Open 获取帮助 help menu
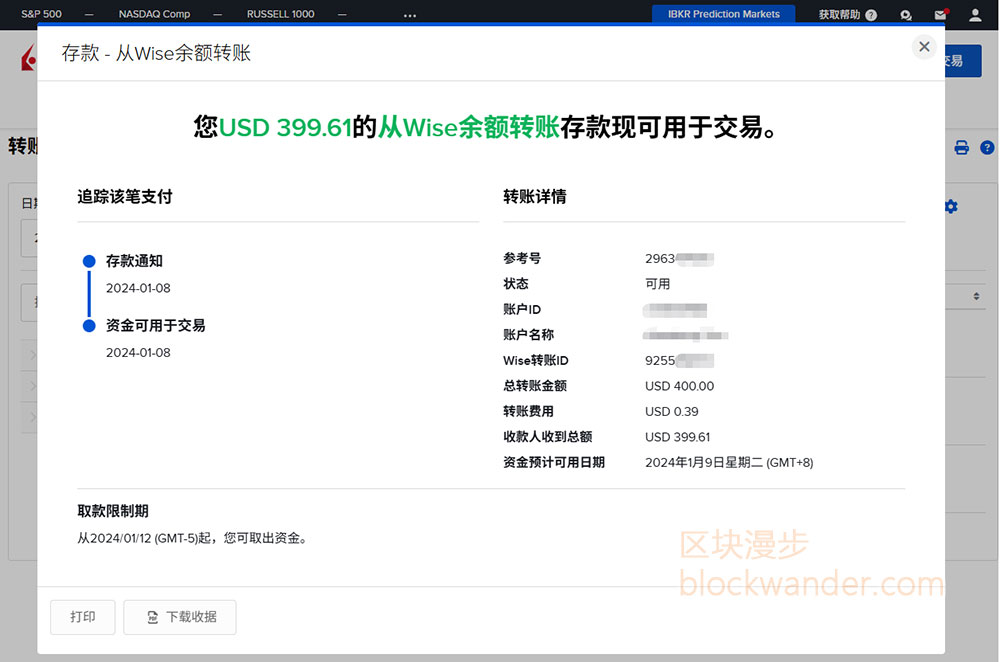The height and width of the screenshot is (662, 1000). tap(848, 15)
